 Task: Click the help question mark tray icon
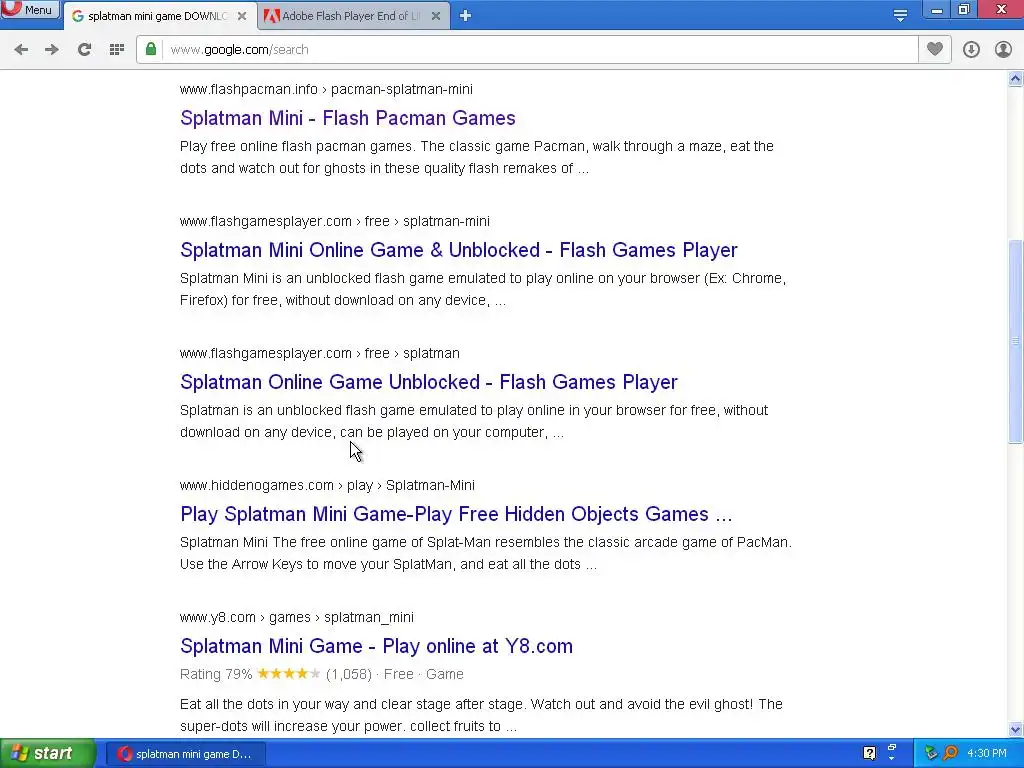869,753
